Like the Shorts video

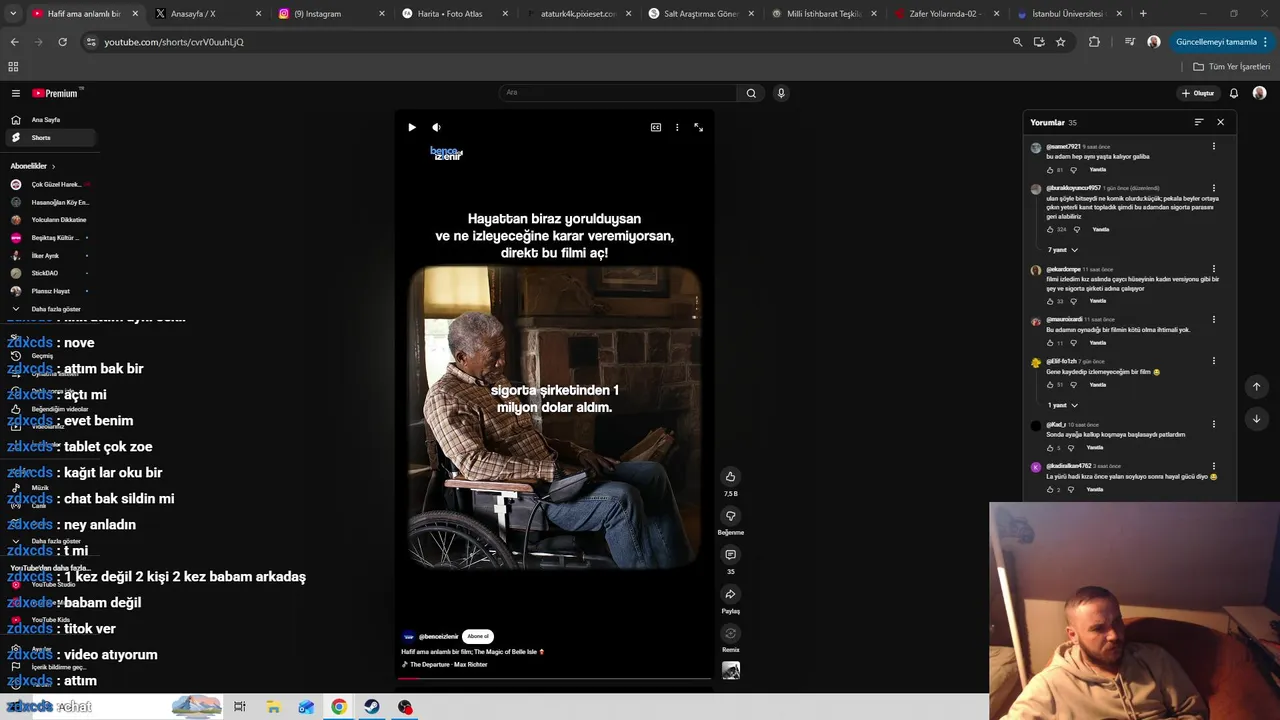pos(730,477)
